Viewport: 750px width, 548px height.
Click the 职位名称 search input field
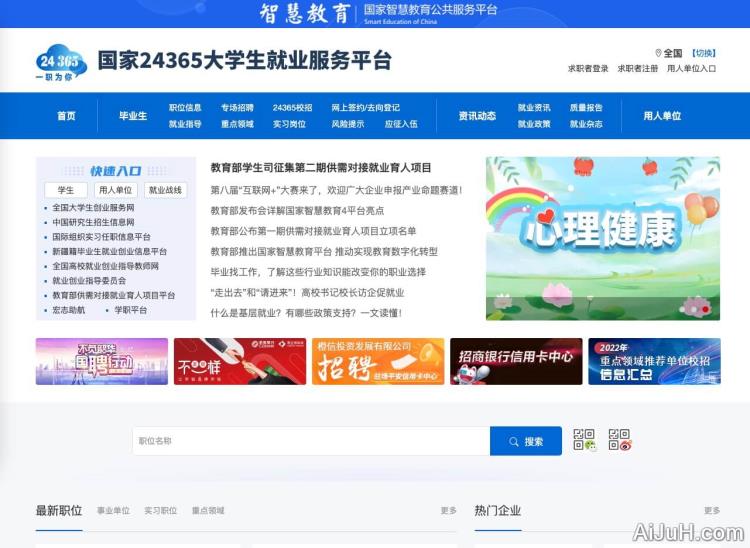311,441
